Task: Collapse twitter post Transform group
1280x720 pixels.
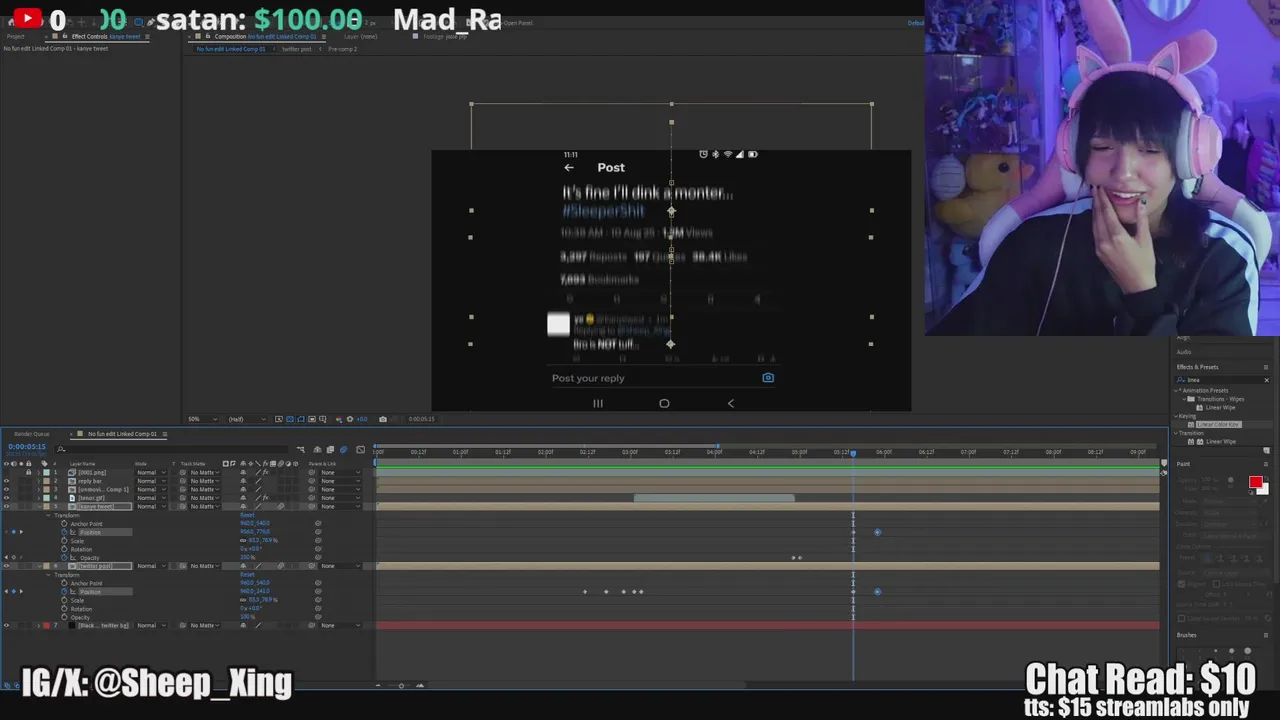Action: tap(48, 575)
